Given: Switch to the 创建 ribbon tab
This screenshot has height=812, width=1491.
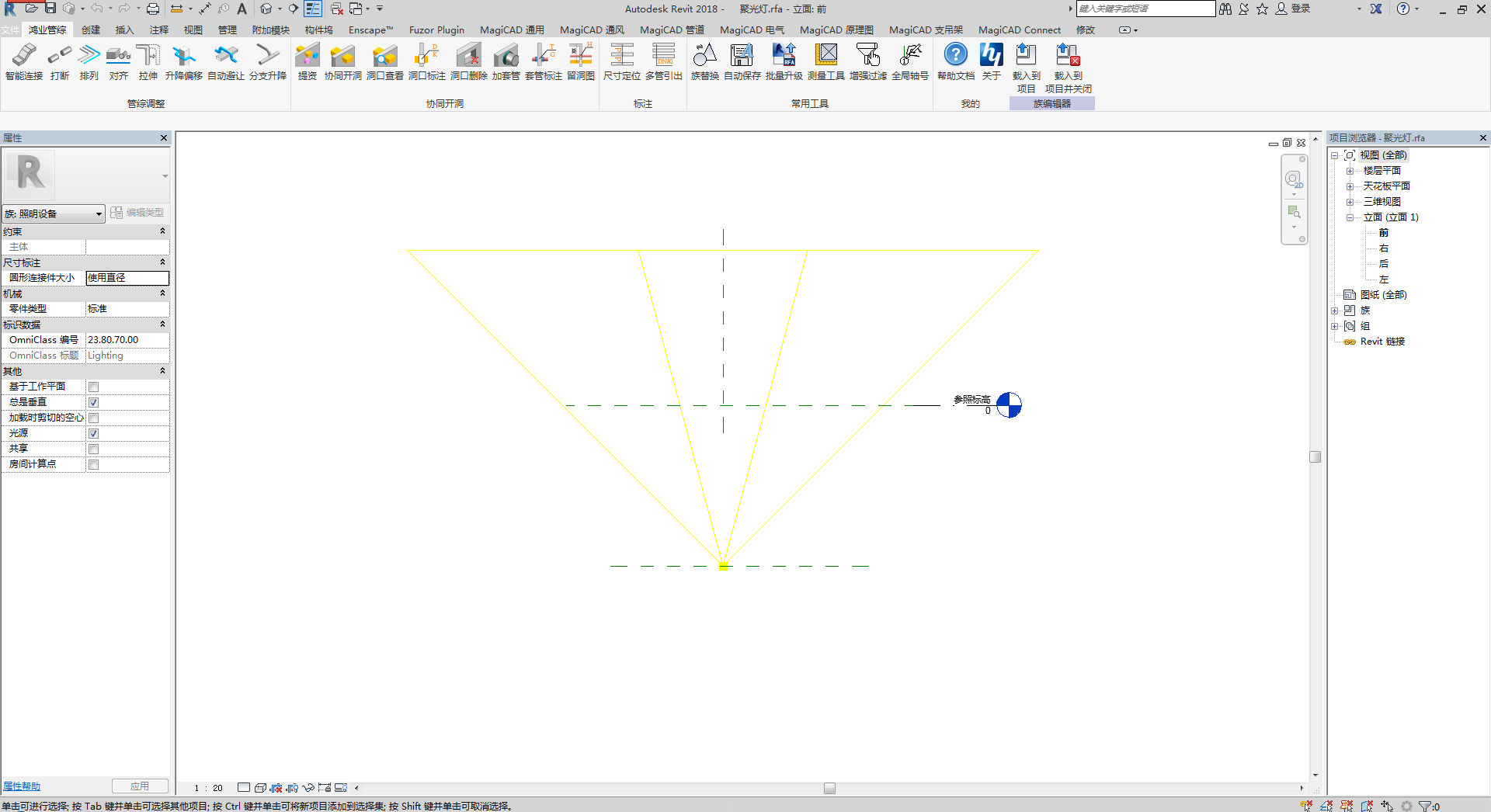Looking at the screenshot, I should (91, 29).
